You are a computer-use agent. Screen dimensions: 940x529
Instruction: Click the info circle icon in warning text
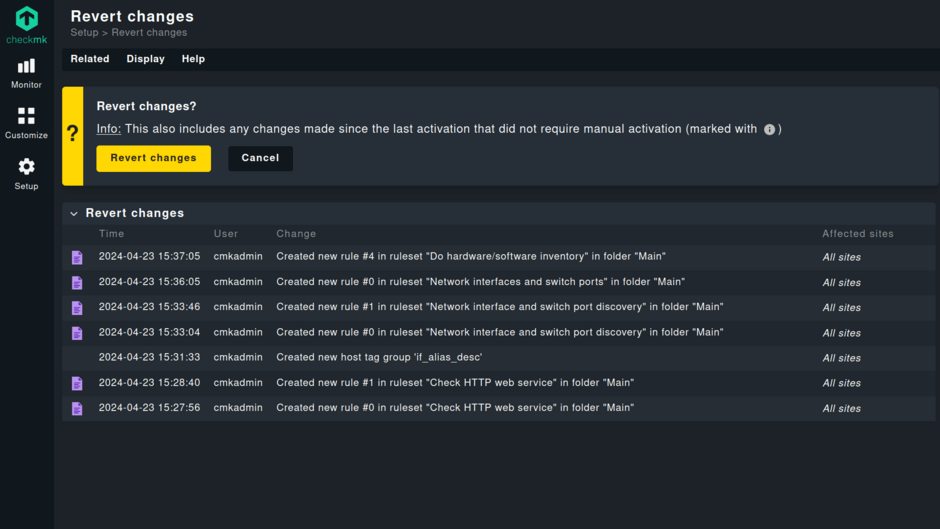coord(769,130)
